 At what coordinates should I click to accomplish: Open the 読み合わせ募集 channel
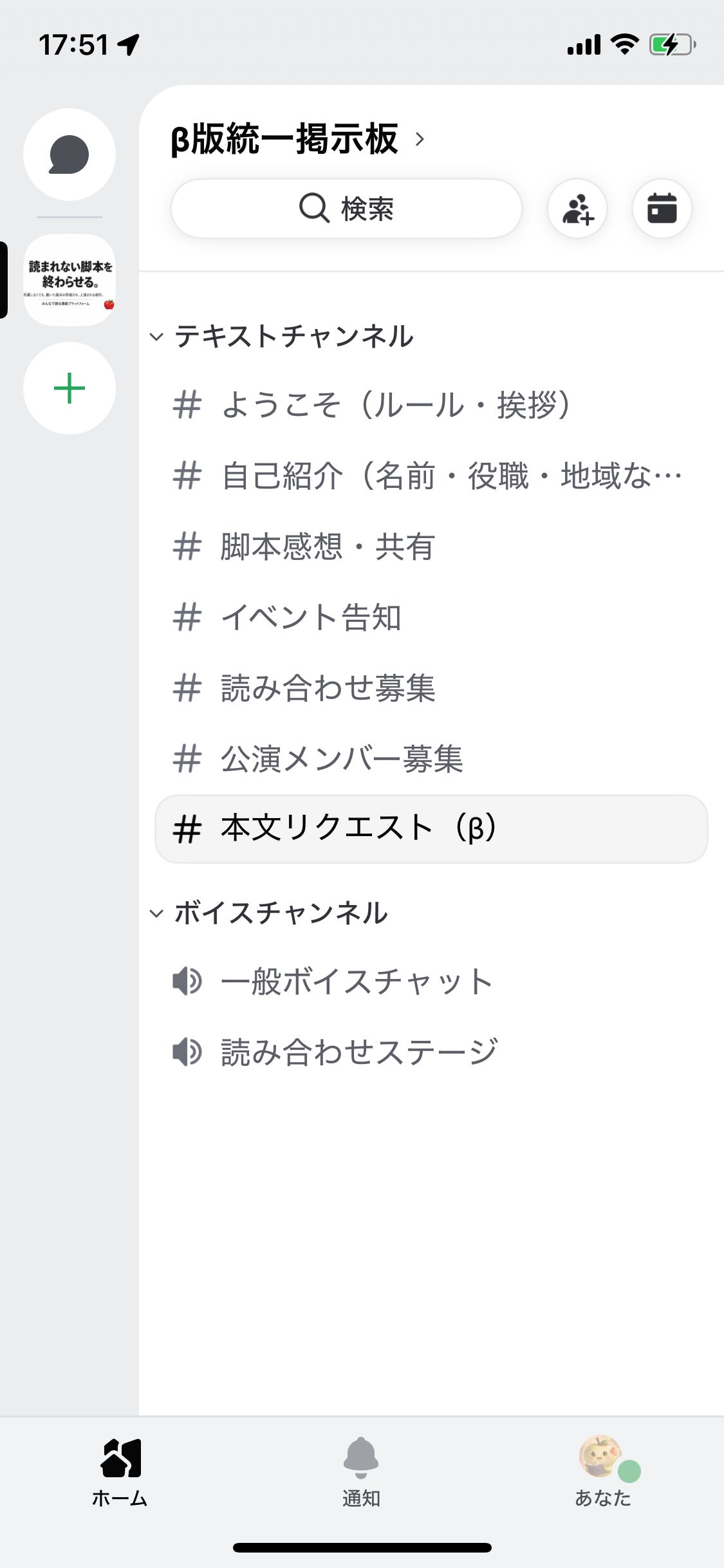[327, 688]
